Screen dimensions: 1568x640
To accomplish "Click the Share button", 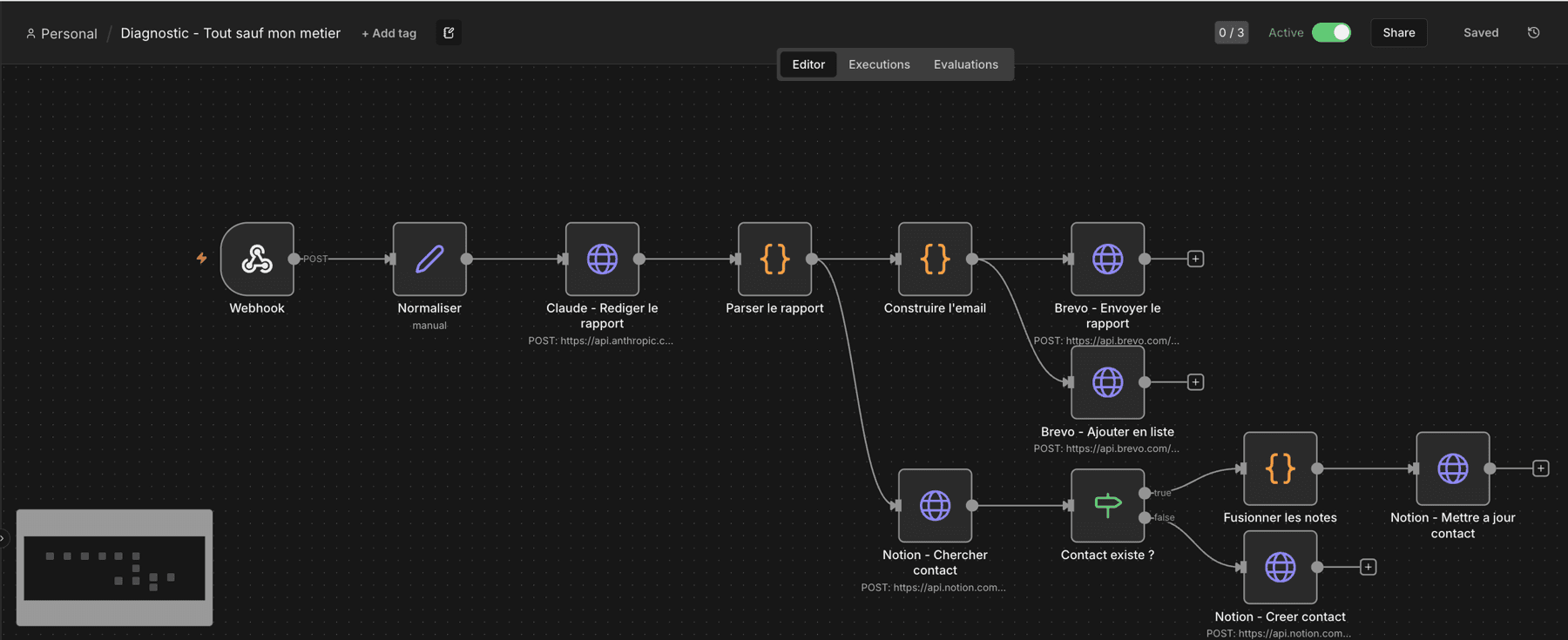I will (x=1399, y=32).
